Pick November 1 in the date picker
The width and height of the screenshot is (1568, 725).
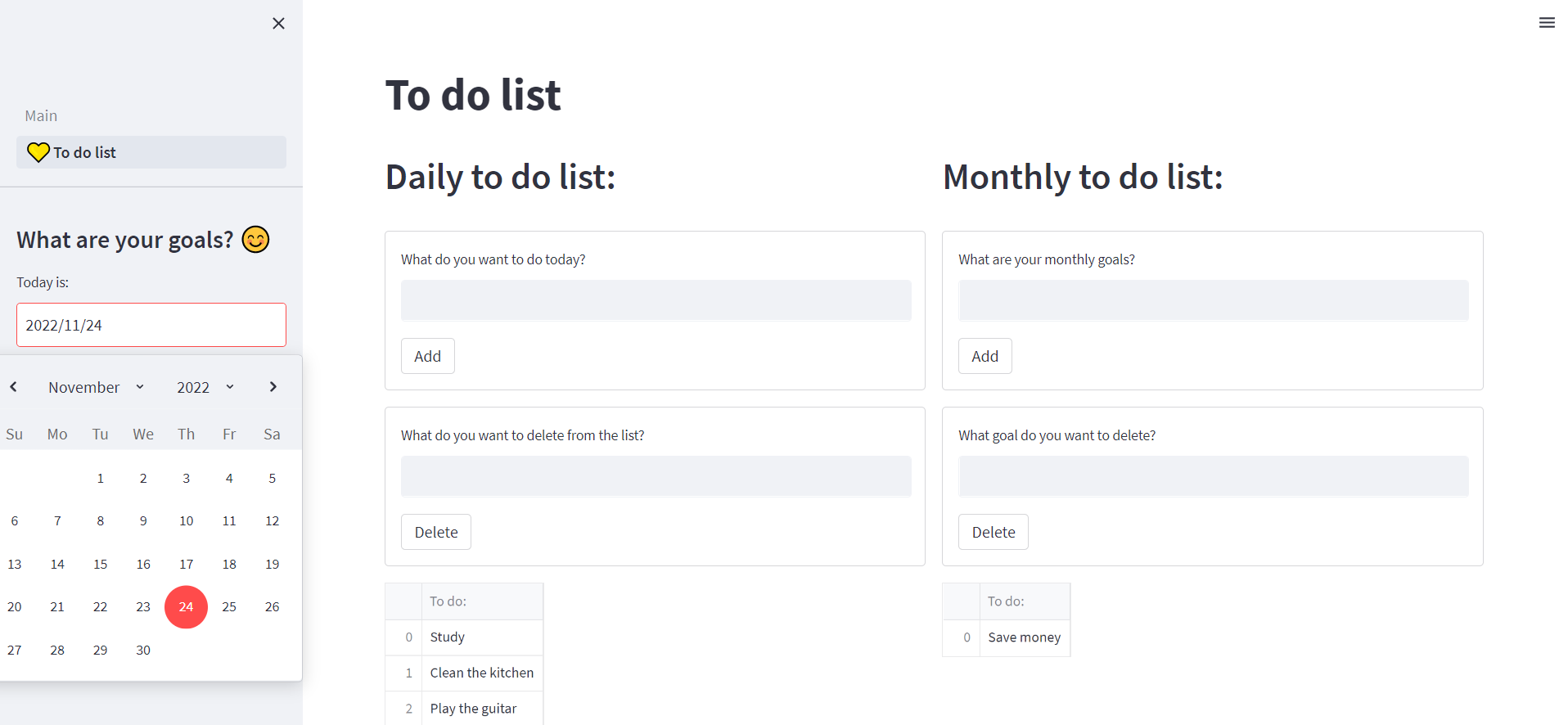pyautogui.click(x=100, y=478)
